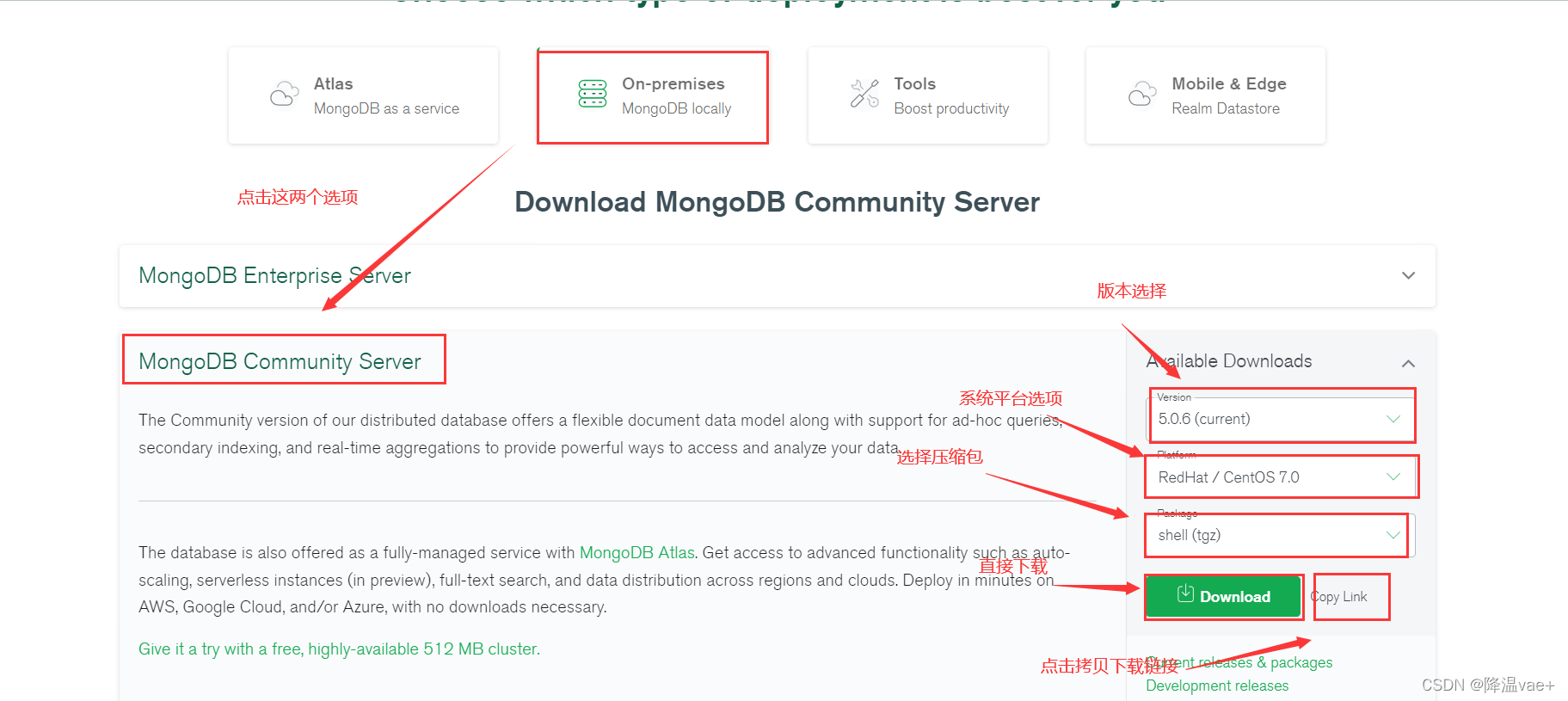This screenshot has width=1568, height=701.
Task: Click the Available Downloads panel title
Action: (1229, 361)
